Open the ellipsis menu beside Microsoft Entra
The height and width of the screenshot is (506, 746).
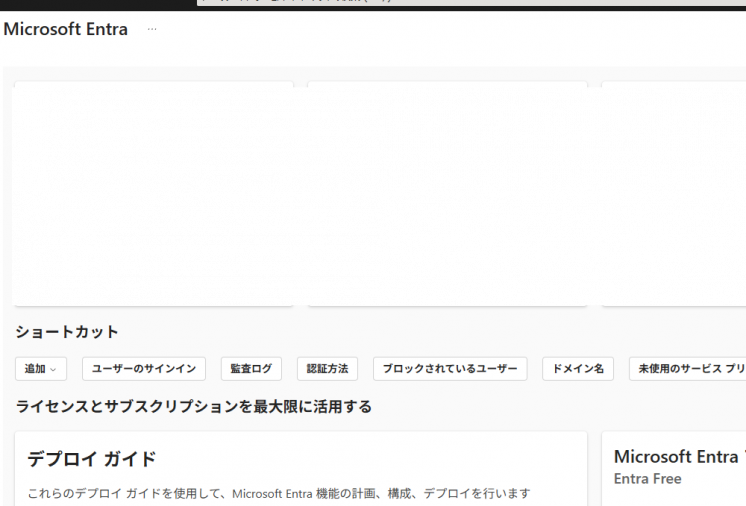point(152,29)
